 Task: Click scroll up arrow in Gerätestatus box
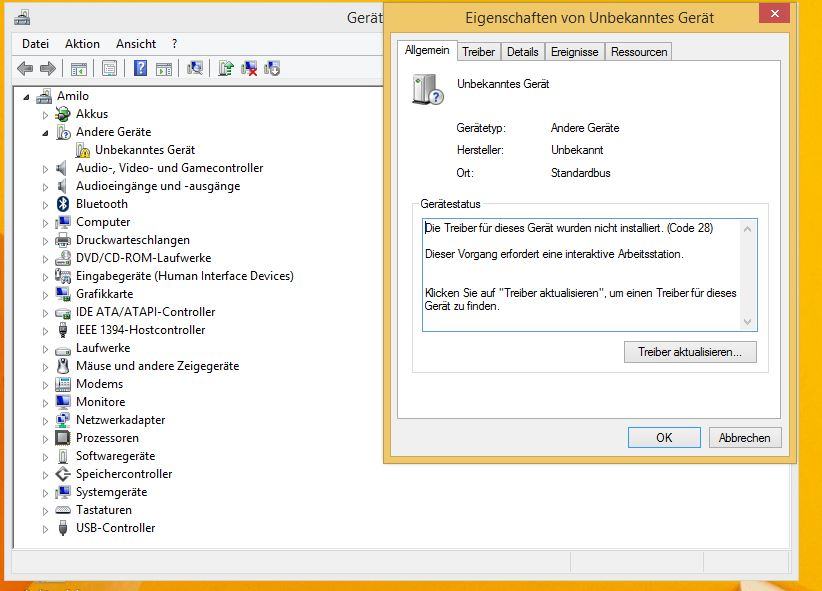point(748,229)
